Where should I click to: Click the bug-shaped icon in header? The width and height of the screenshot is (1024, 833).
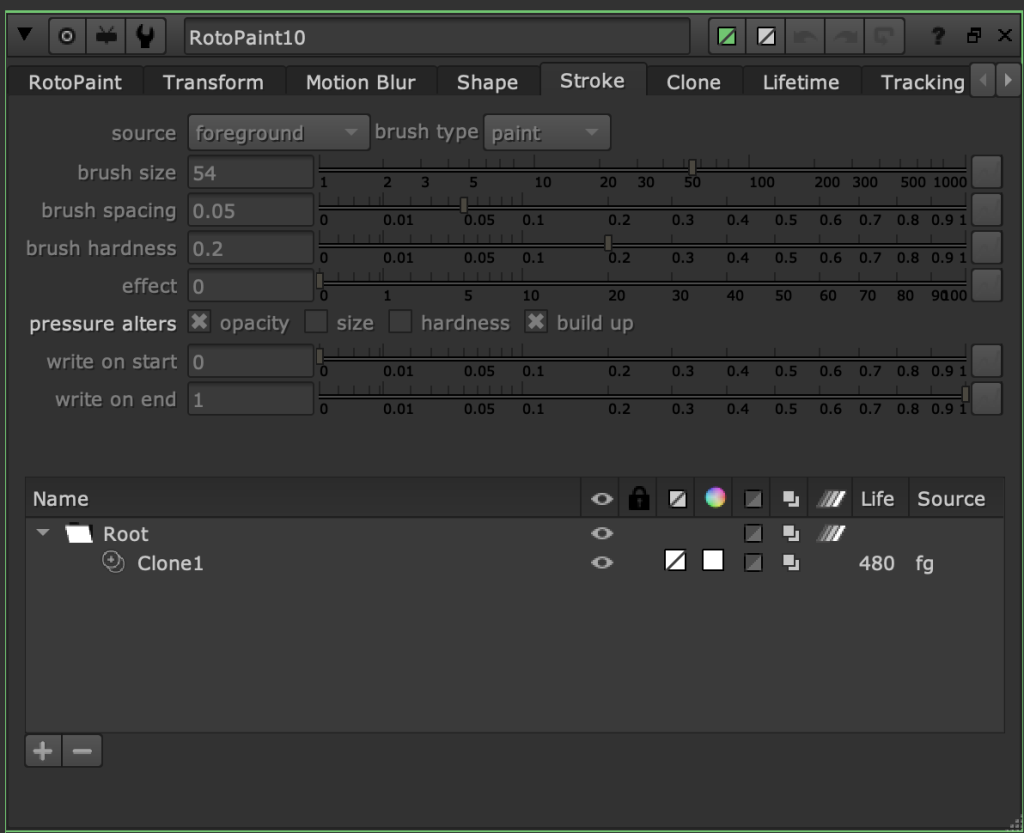click(x=106, y=37)
